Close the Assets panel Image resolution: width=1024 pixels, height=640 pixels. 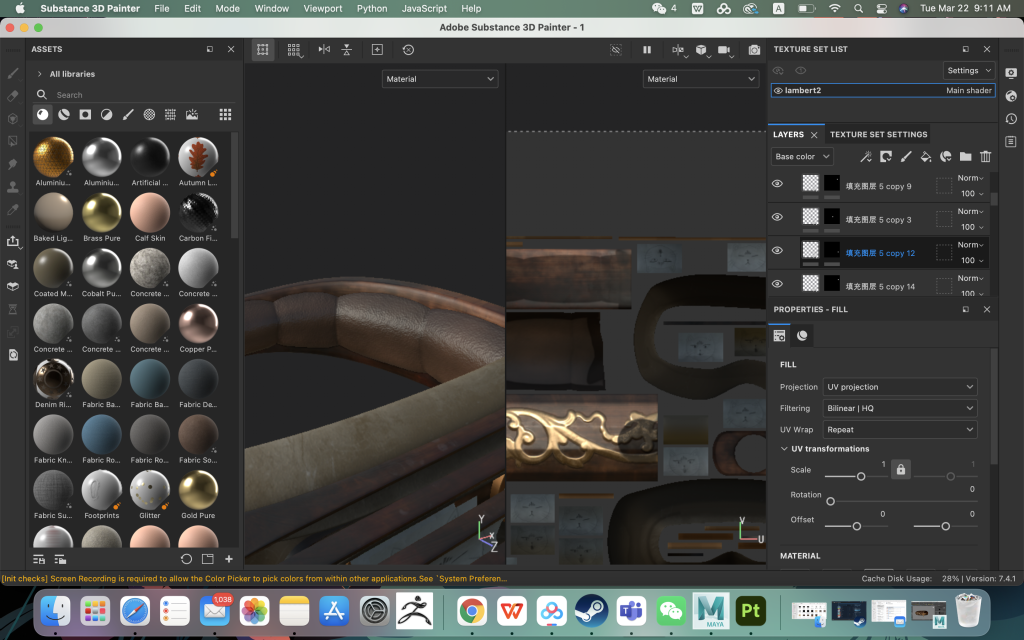(231, 49)
